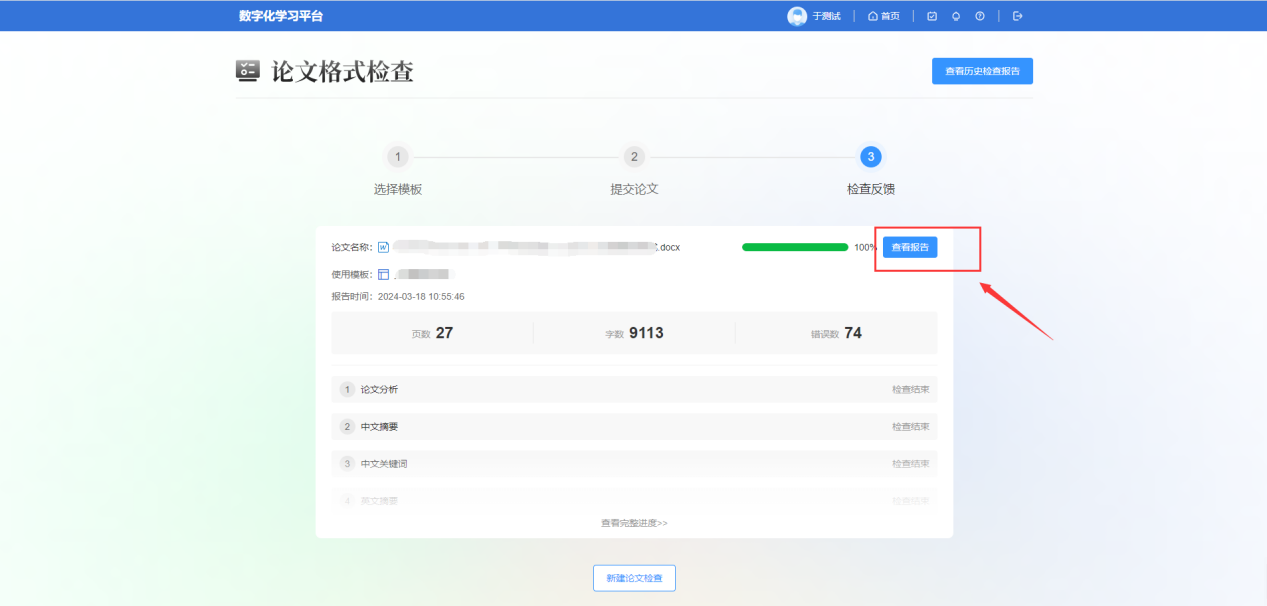This screenshot has height=606, width=1267.
Task: Click the user avatar icon in header
Action: [x=797, y=16]
